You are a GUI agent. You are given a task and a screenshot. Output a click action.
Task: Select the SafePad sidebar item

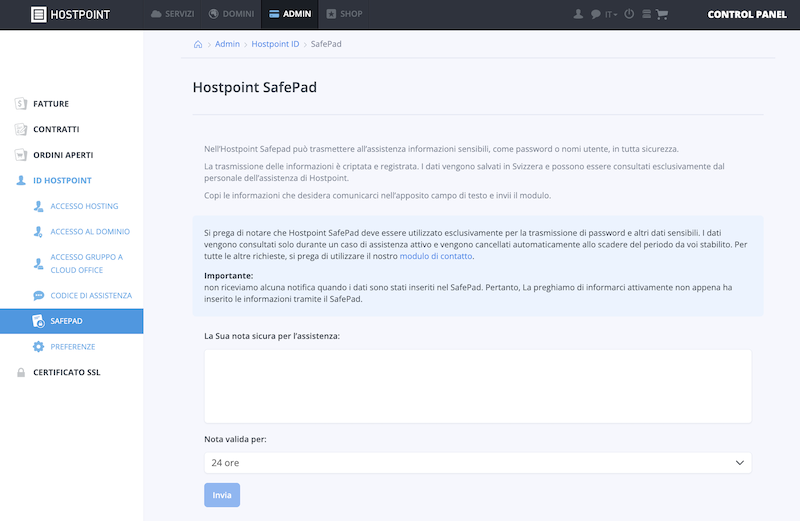pyautogui.click(x=71, y=321)
